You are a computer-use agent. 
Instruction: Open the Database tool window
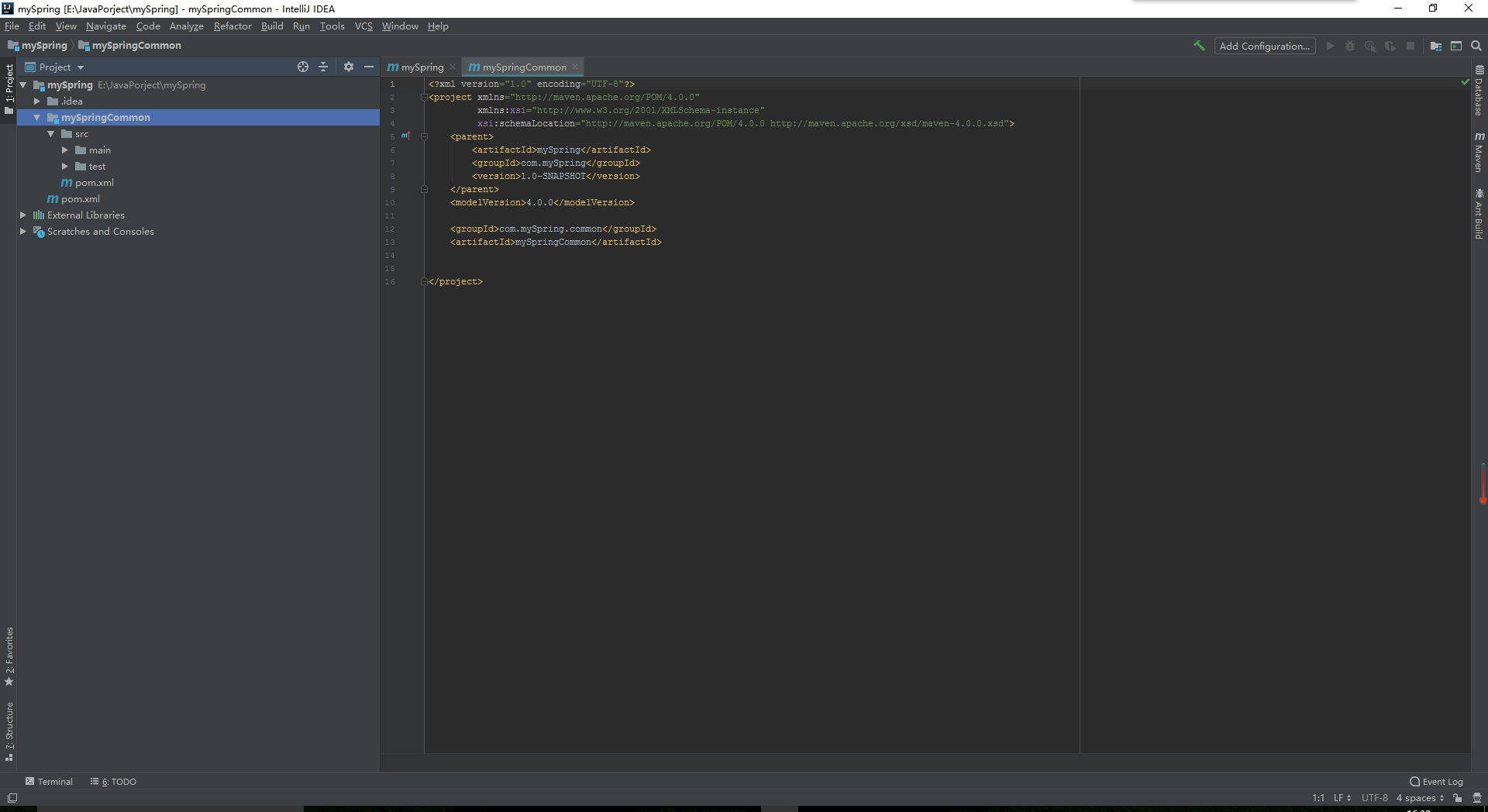coord(1479,91)
